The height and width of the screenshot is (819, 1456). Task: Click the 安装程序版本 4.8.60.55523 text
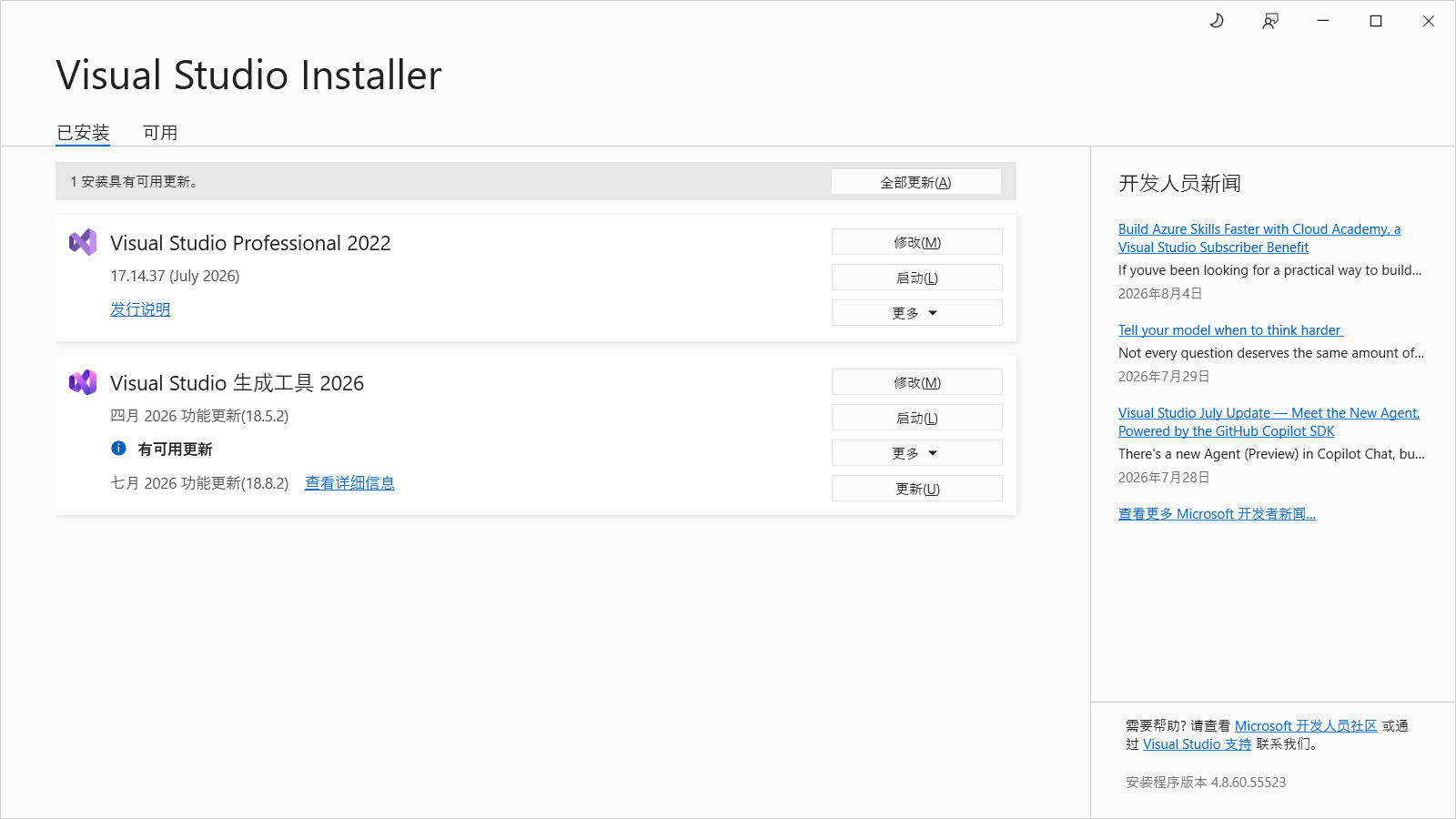pyautogui.click(x=1206, y=783)
